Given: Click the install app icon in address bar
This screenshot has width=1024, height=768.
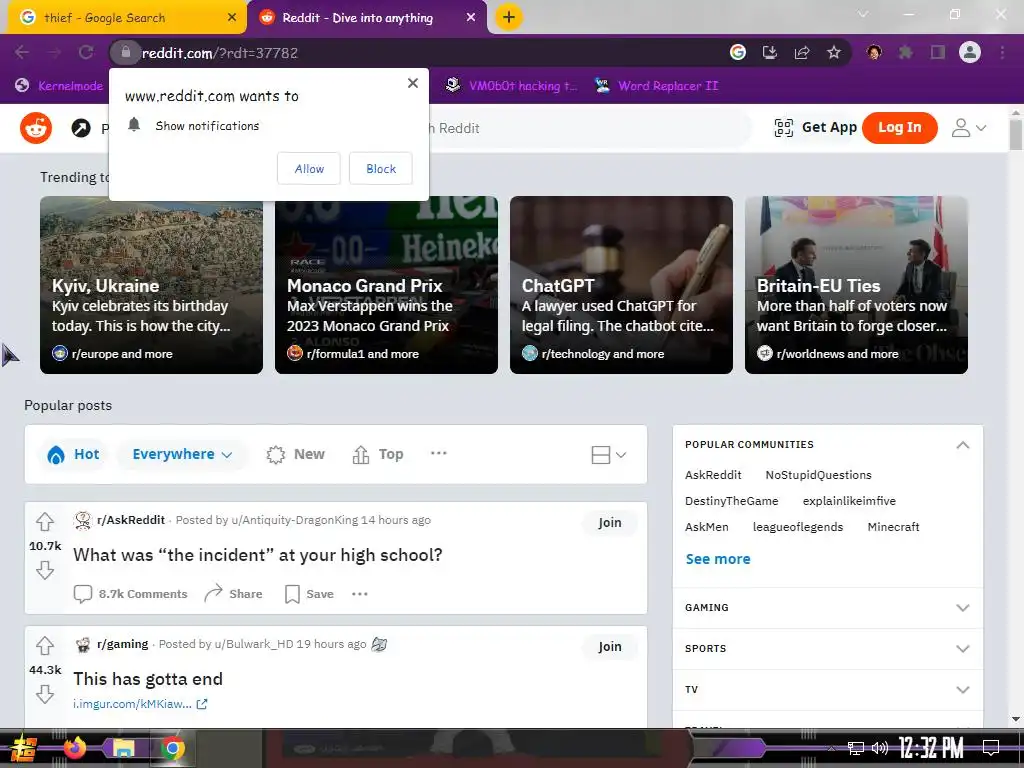Looking at the screenshot, I should (769, 52).
